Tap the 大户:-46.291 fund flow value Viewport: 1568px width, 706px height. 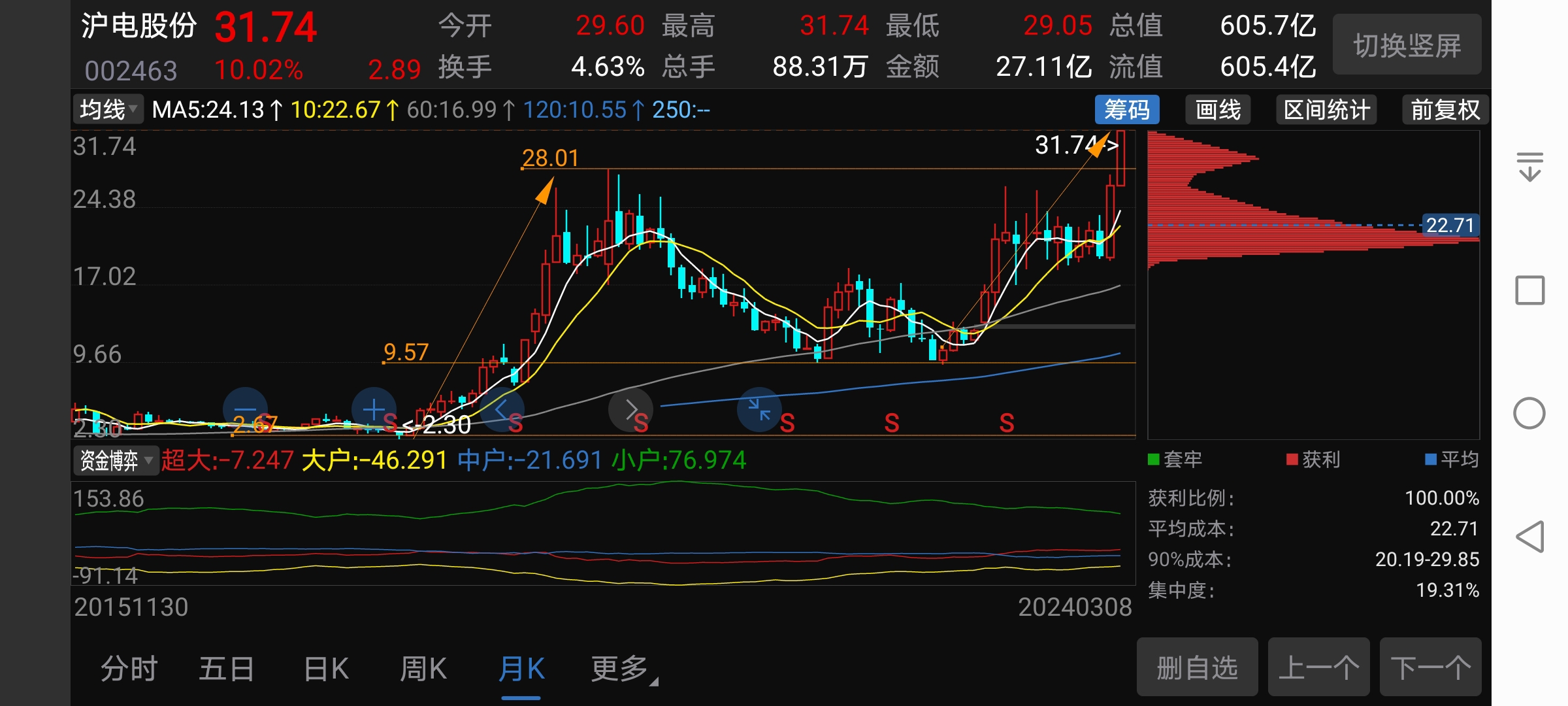pyautogui.click(x=375, y=460)
